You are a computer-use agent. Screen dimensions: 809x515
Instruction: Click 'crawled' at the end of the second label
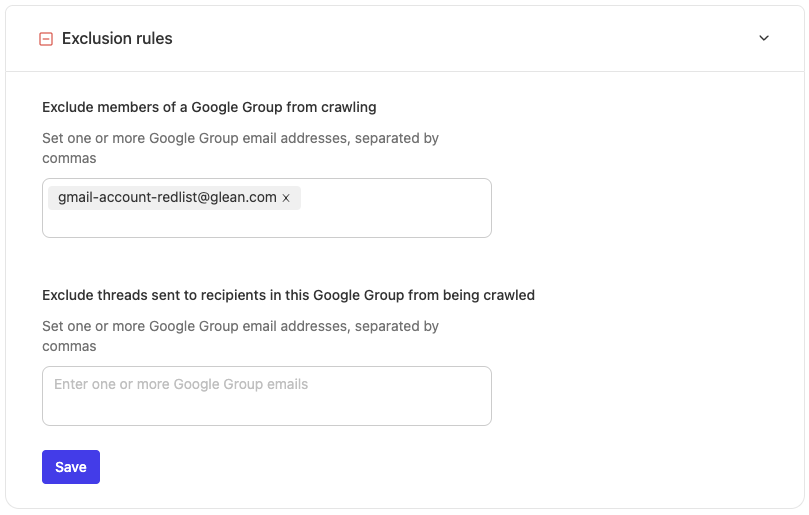tap(507, 295)
